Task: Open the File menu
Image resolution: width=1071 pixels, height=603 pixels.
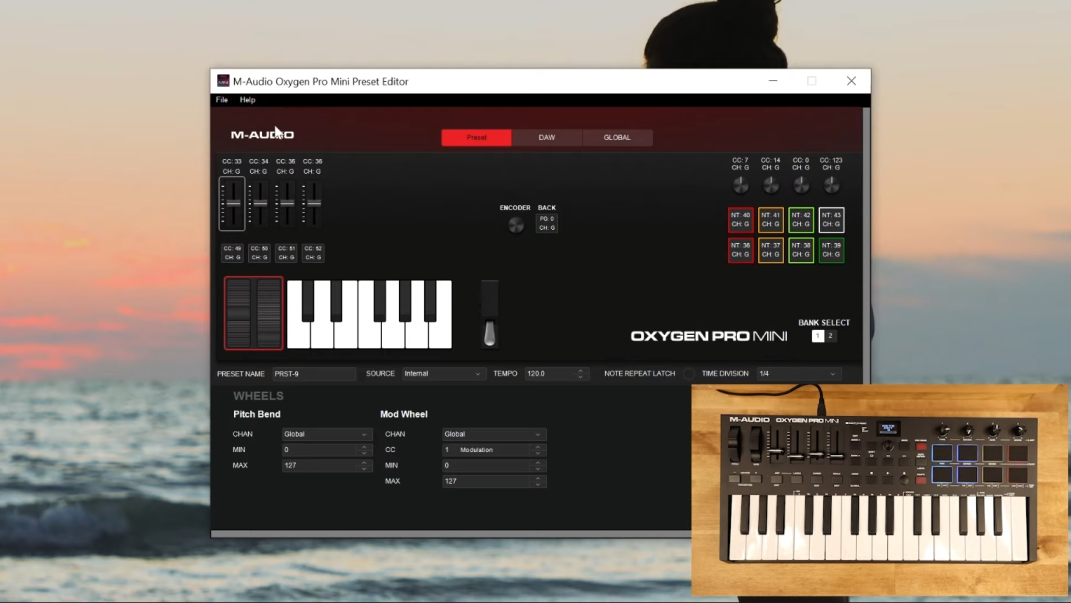Action: coord(222,100)
